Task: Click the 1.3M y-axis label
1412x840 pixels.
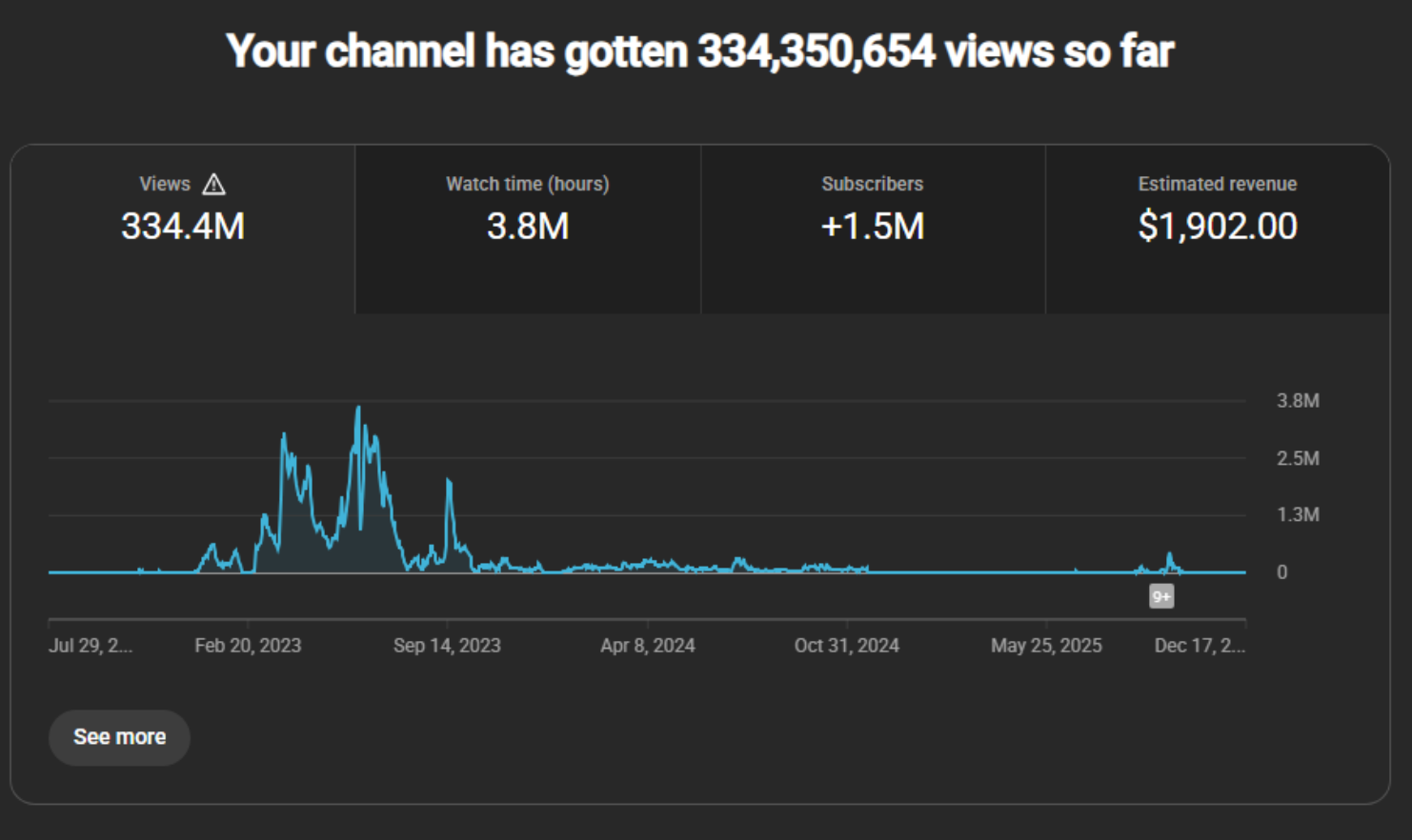Action: click(1298, 515)
